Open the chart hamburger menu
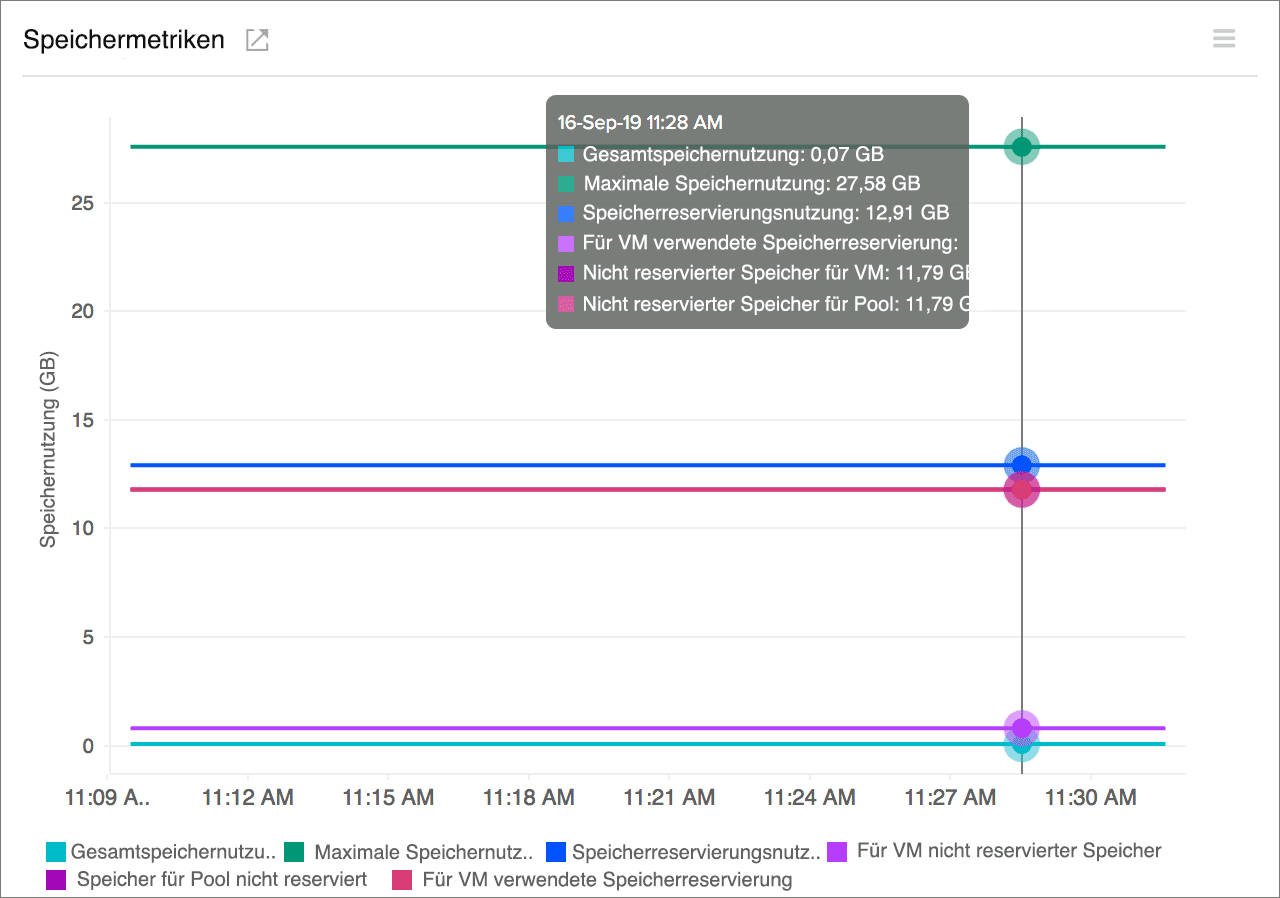1280x898 pixels. 1224,38
